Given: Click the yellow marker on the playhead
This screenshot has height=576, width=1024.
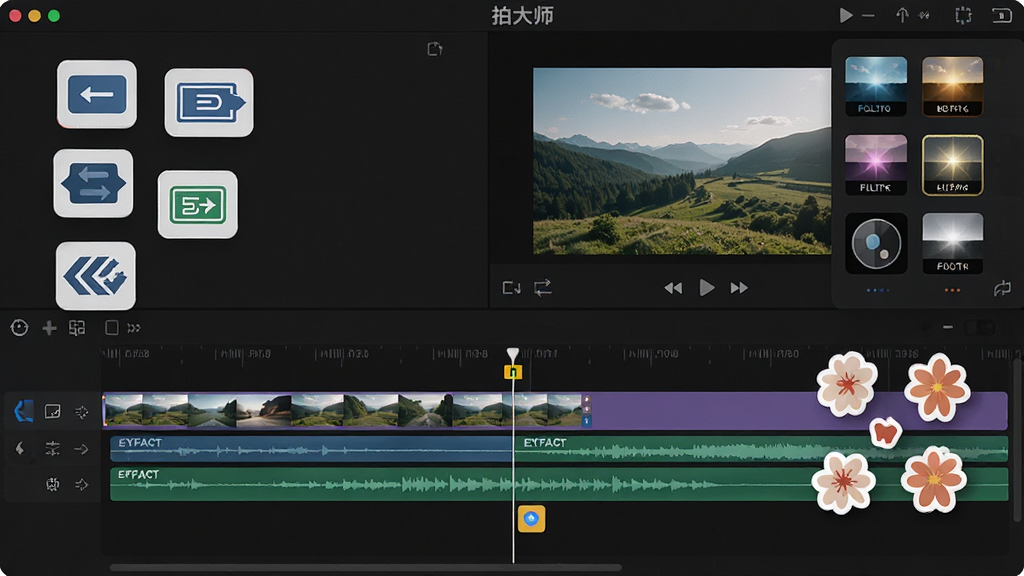Looking at the screenshot, I should (x=513, y=372).
